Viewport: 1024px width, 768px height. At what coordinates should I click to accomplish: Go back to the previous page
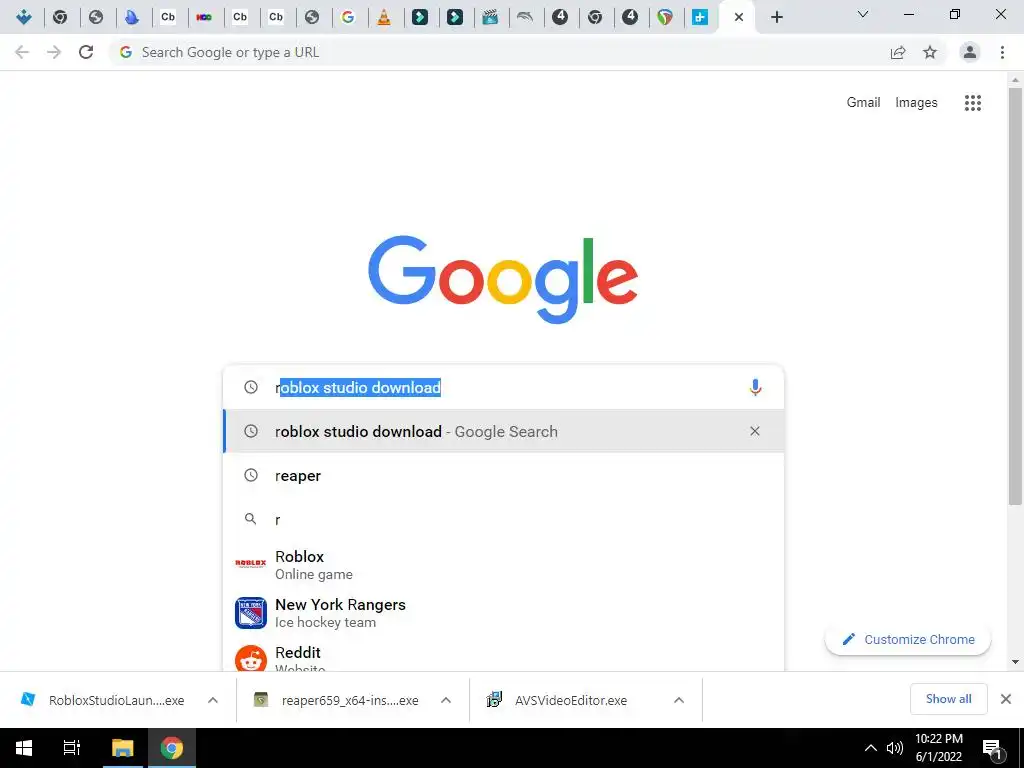[x=22, y=52]
